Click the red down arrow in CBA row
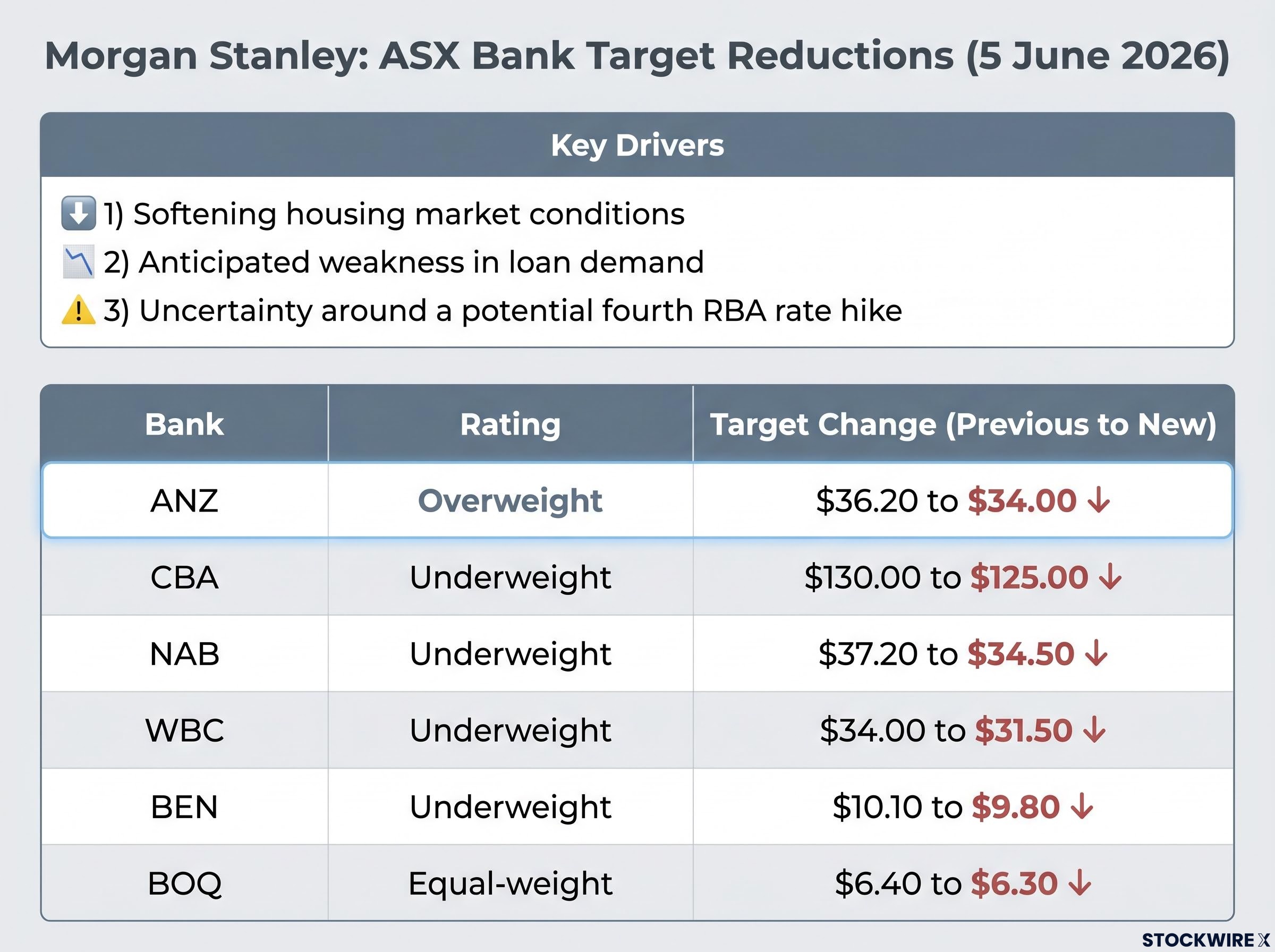Screen dimensions: 1275x952 (x=1110, y=577)
